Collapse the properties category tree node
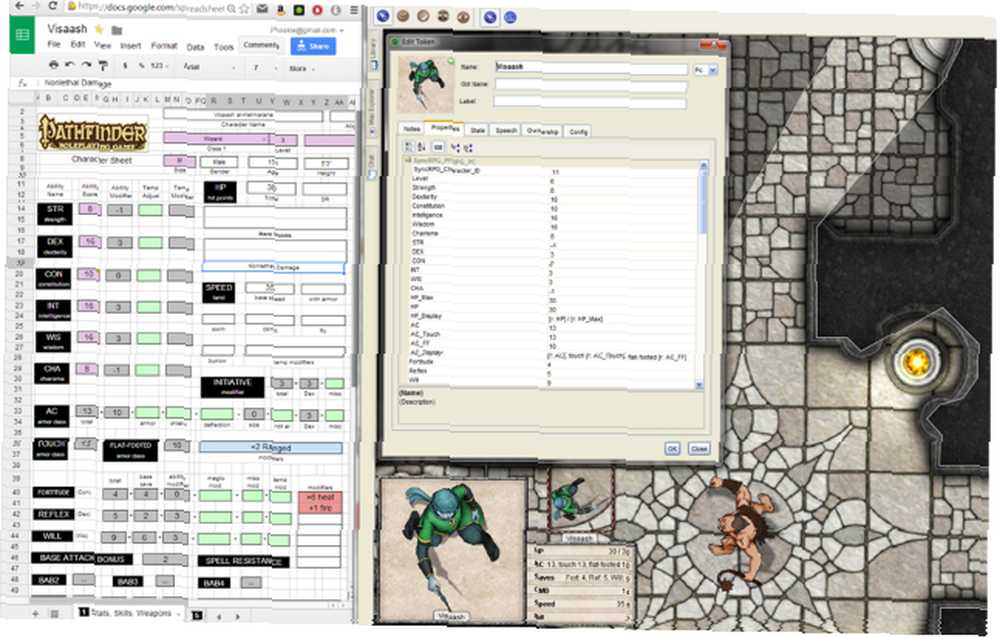Image resolution: width=1000 pixels, height=638 pixels. point(408,161)
